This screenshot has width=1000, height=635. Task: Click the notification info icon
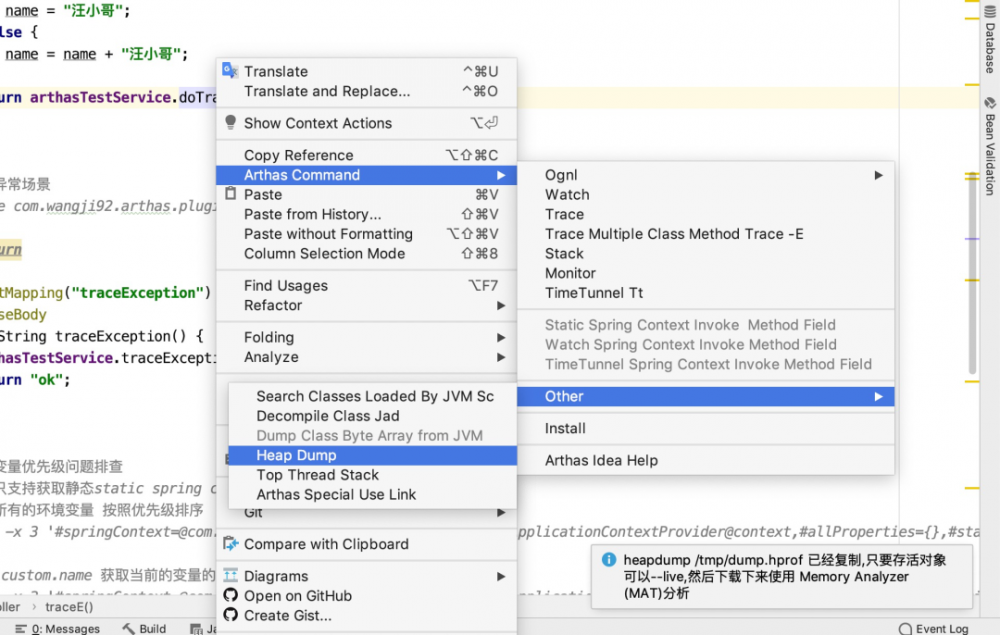[x=608, y=560]
